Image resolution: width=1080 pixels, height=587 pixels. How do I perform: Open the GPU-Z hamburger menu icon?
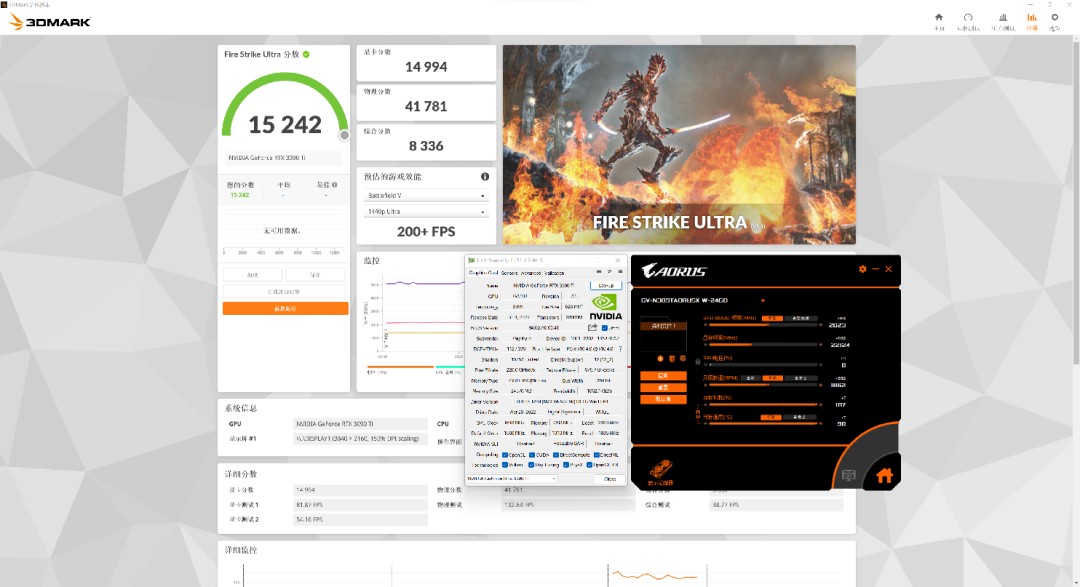click(620, 272)
